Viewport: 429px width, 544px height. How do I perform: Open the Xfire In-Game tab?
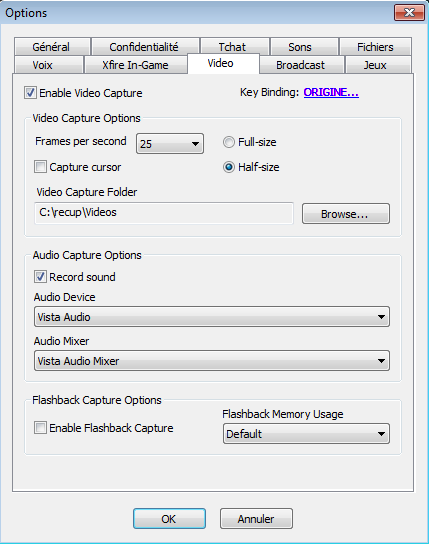135,65
